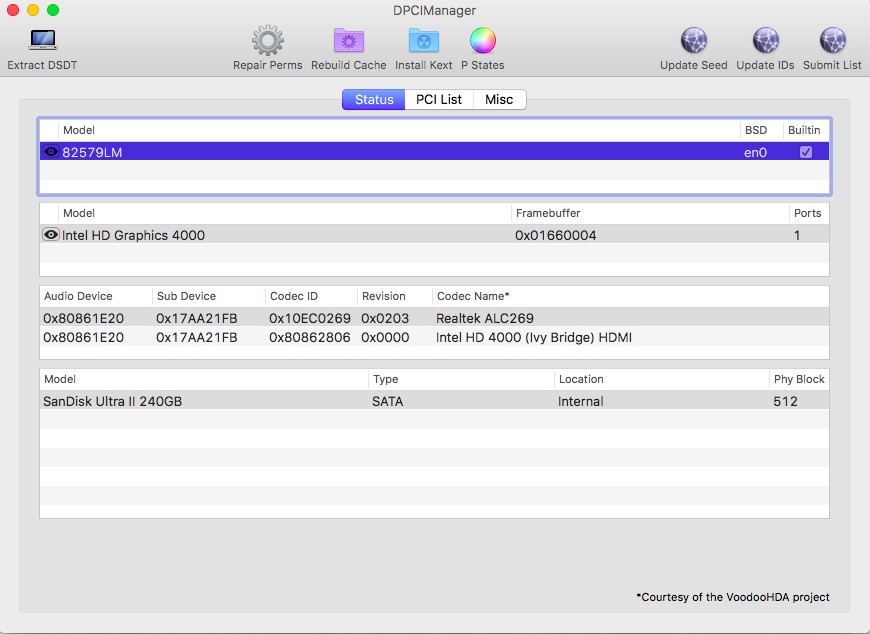Click eye icon beside Intel HD Graphics 4000
This screenshot has height=634, width=870.
click(51, 235)
